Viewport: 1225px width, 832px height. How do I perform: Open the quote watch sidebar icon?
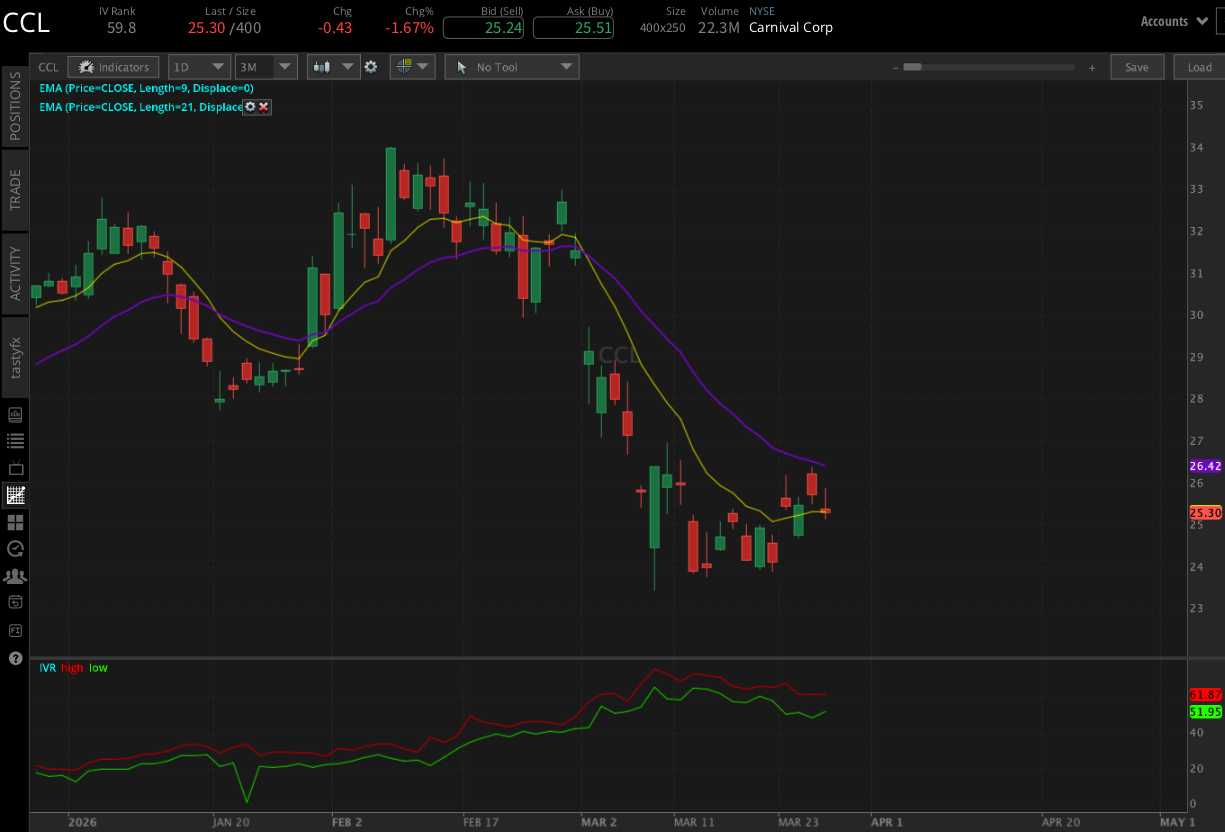tap(15, 414)
